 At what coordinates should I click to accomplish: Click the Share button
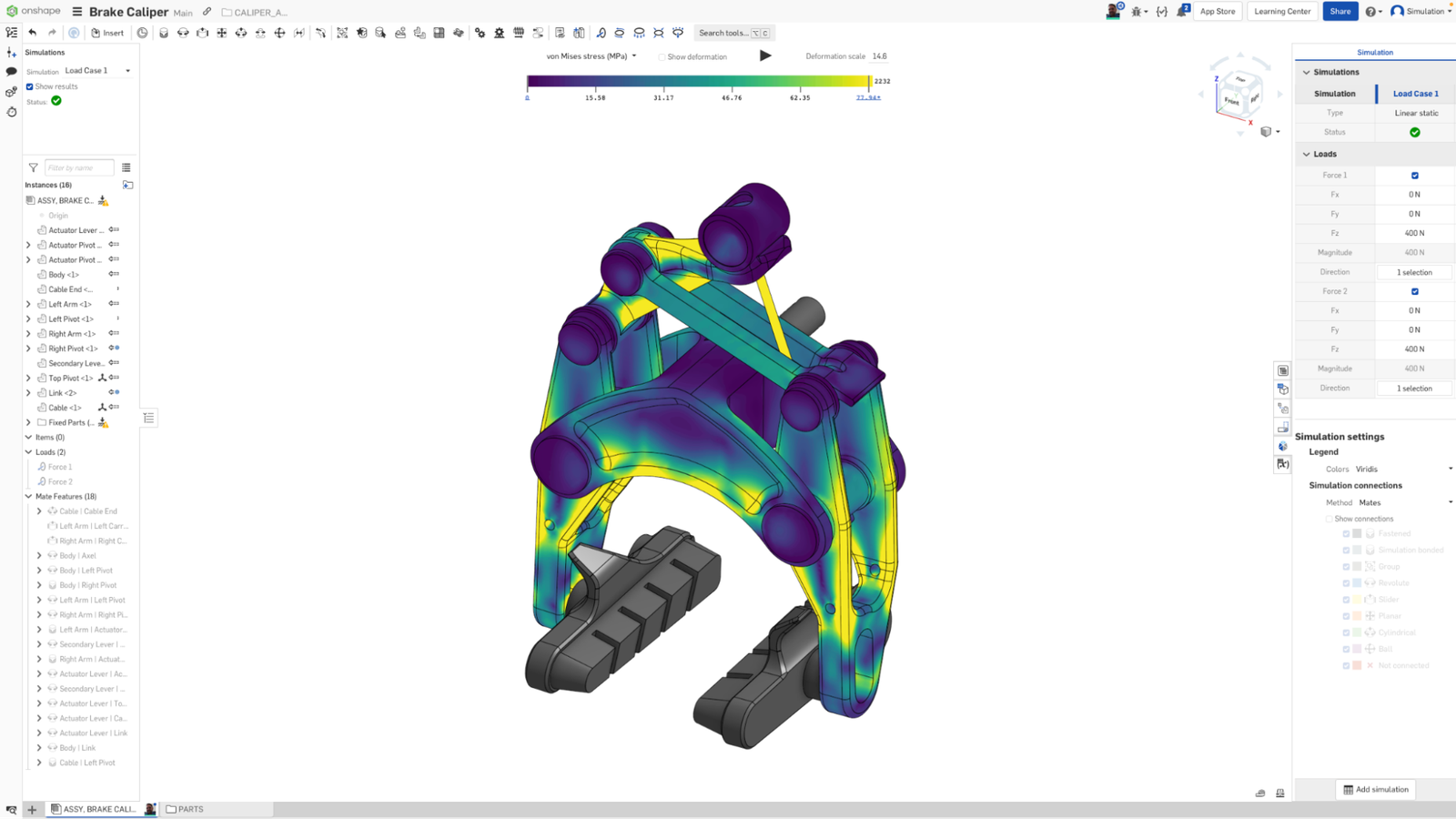[1340, 11]
